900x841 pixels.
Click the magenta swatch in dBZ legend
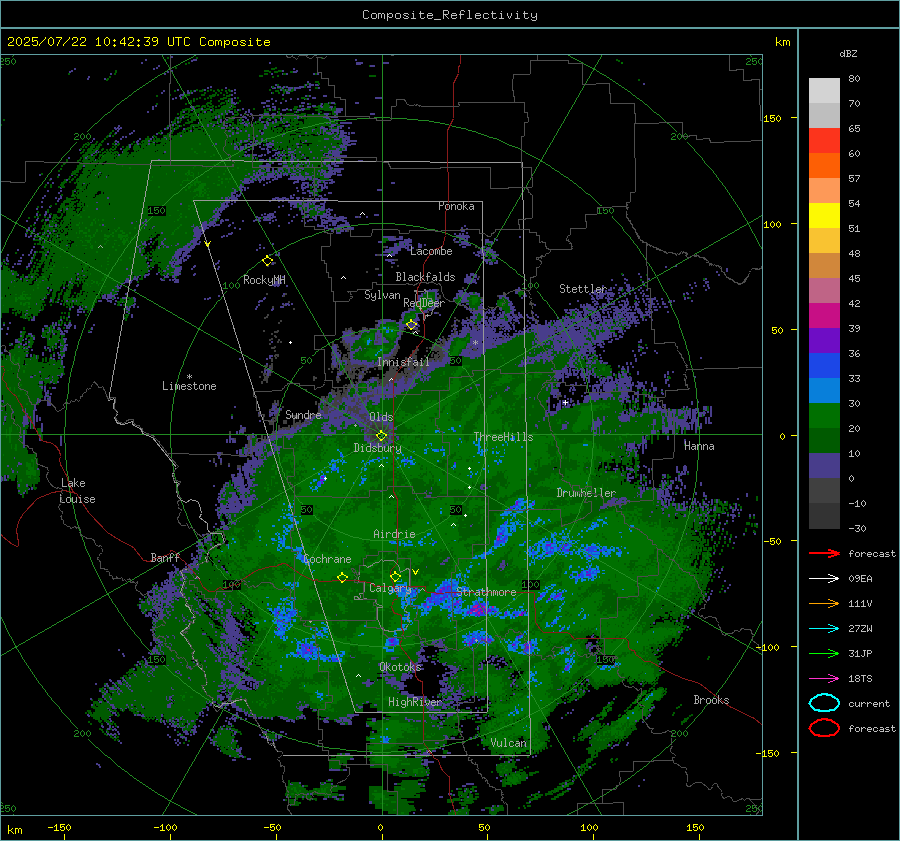tap(824, 316)
